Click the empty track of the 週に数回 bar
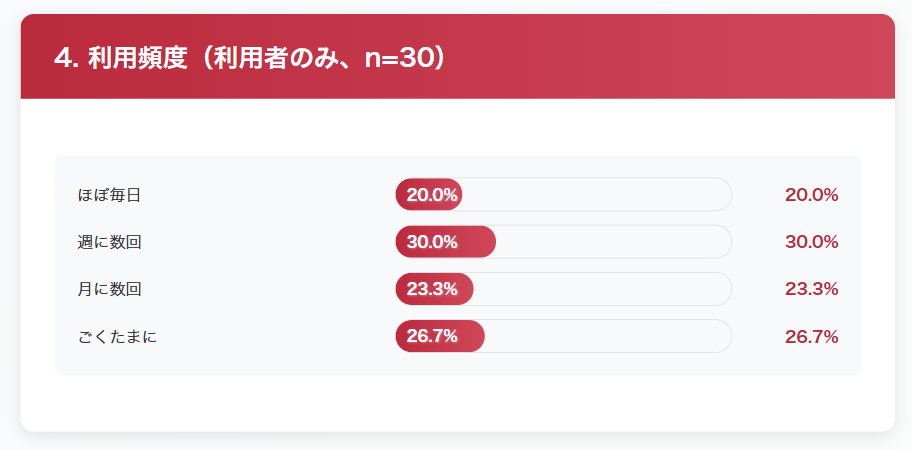This screenshot has height=450, width=912. coord(614,242)
